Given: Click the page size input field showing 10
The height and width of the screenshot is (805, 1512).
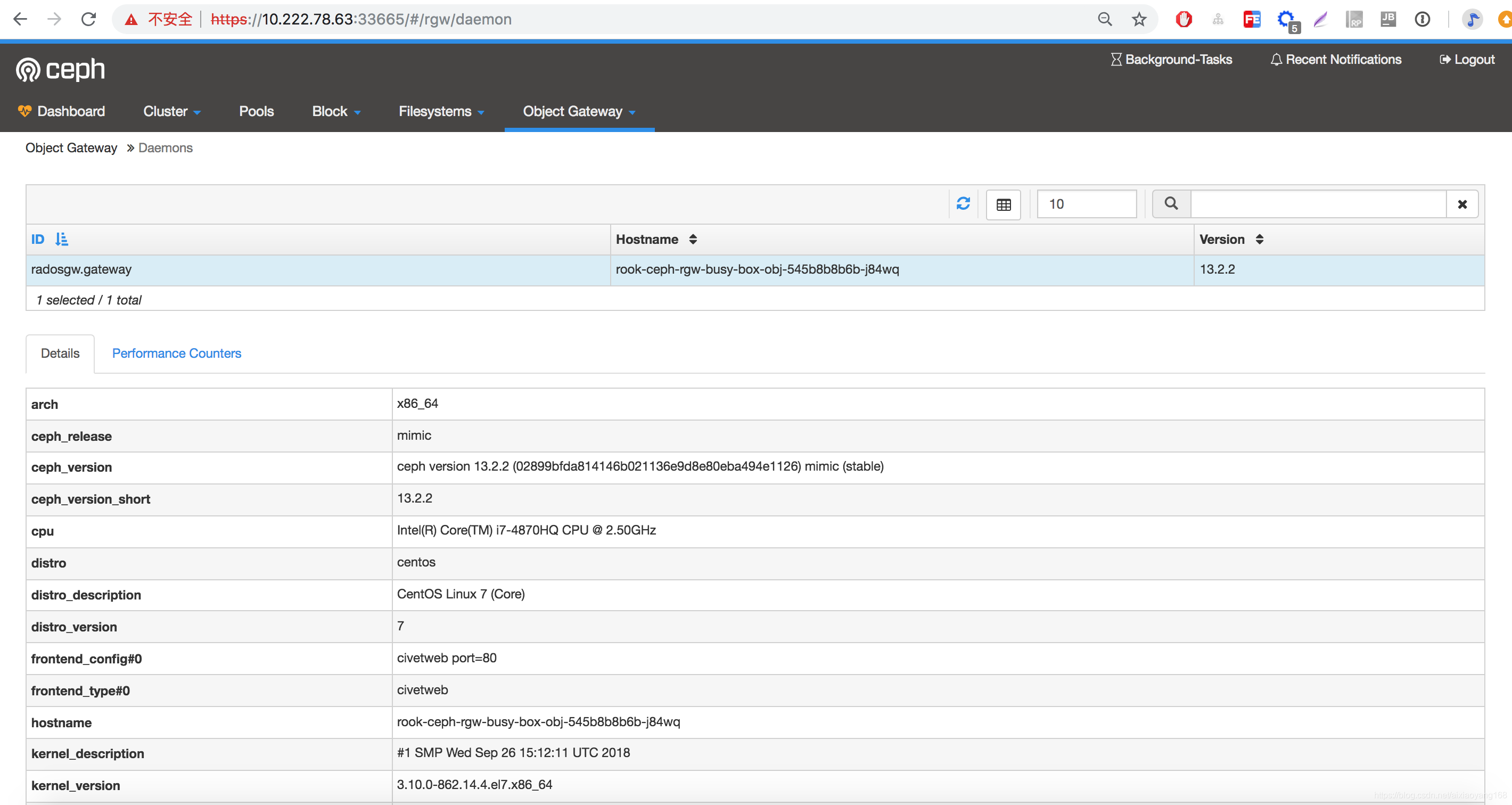Looking at the screenshot, I should (x=1086, y=204).
